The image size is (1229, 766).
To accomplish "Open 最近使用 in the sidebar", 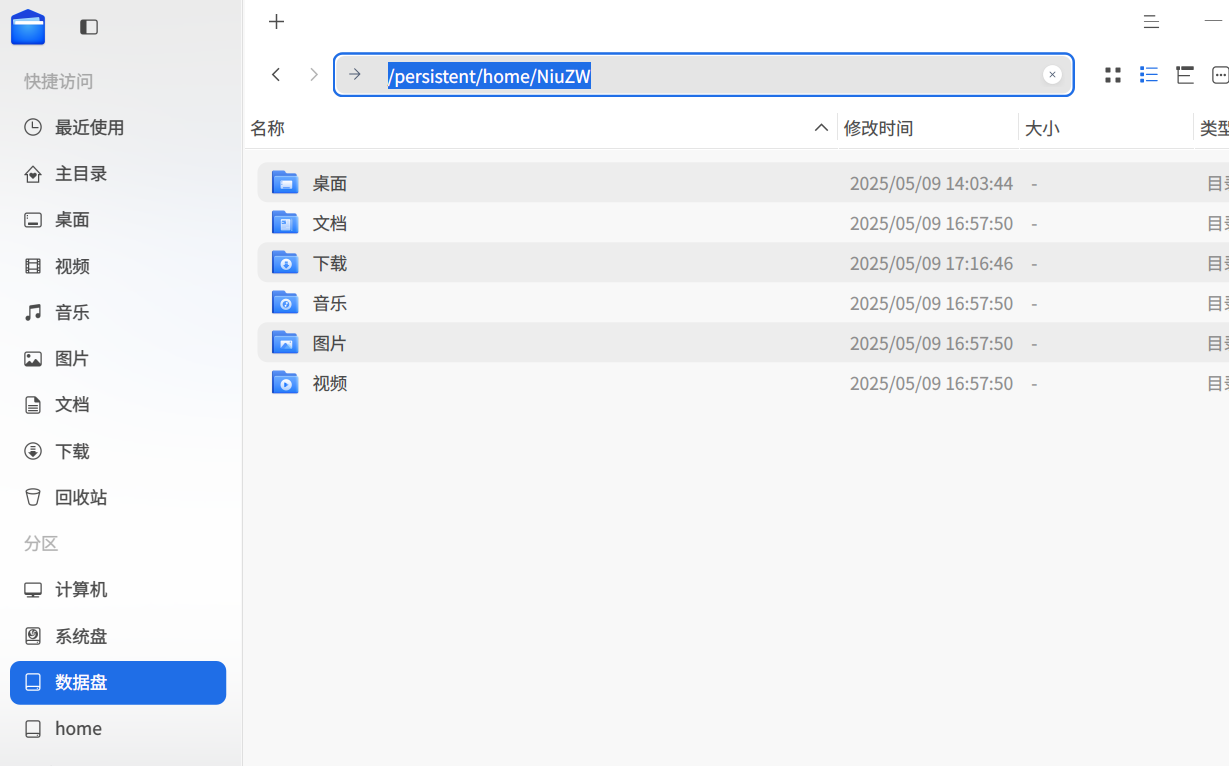I will (118, 128).
